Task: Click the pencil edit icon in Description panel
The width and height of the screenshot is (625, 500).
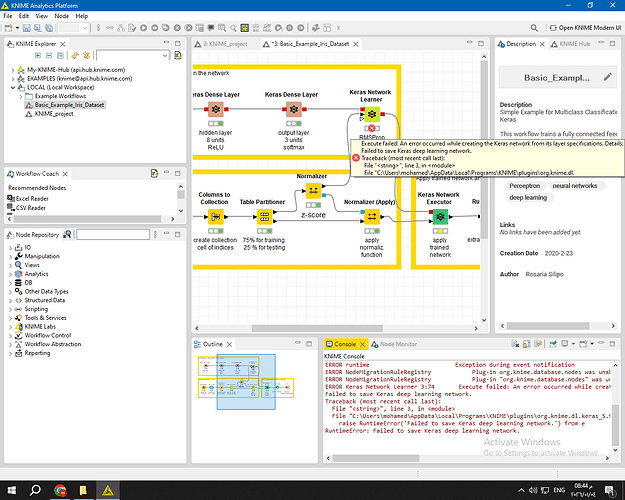Action: [607, 77]
